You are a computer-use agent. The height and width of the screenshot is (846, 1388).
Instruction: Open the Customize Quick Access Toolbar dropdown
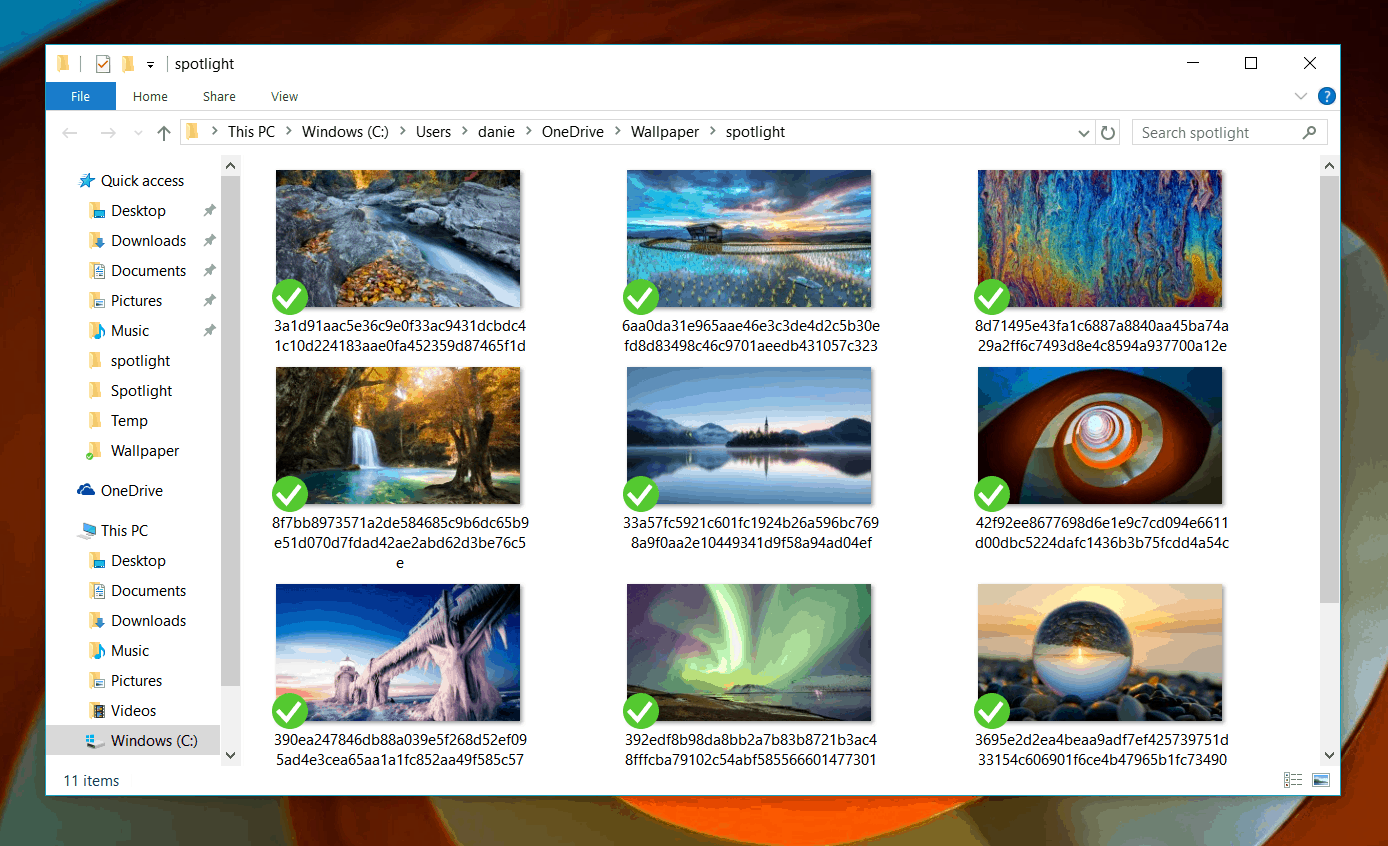[x=150, y=65]
